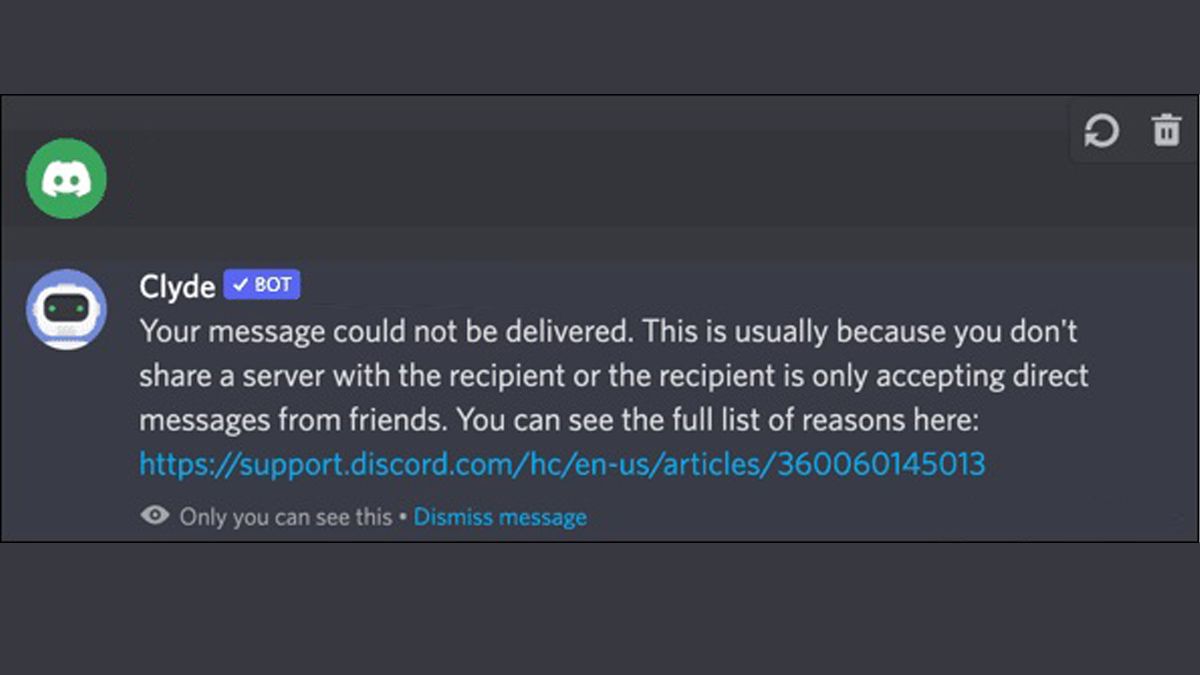Click the failed message text body

coord(600,375)
